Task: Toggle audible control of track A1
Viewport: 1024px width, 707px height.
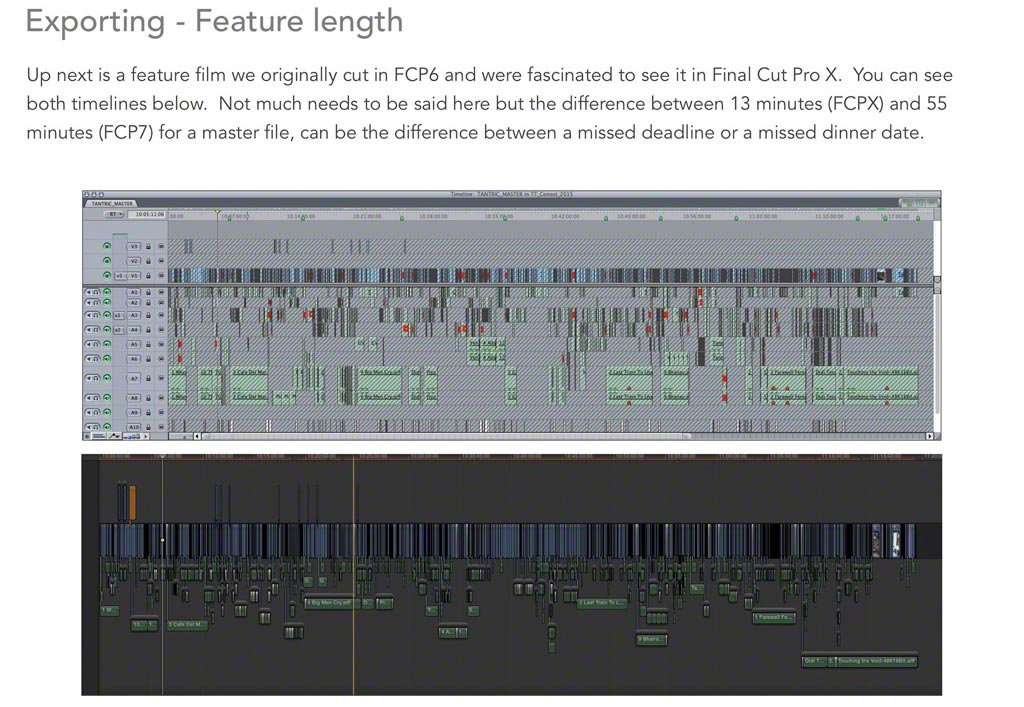Action: pyautogui.click(x=107, y=292)
